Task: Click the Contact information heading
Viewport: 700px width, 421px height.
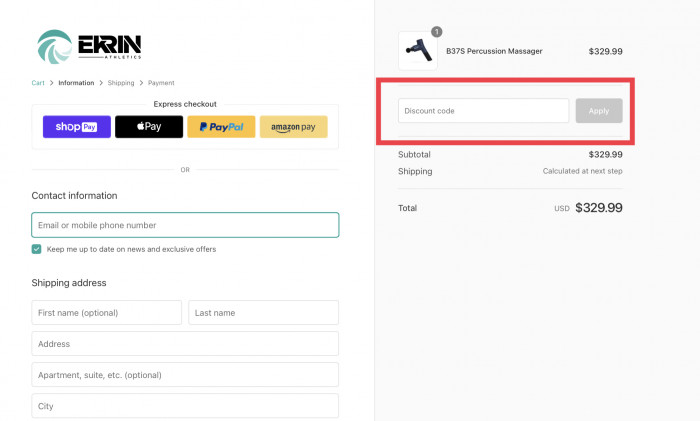Action: pos(75,196)
